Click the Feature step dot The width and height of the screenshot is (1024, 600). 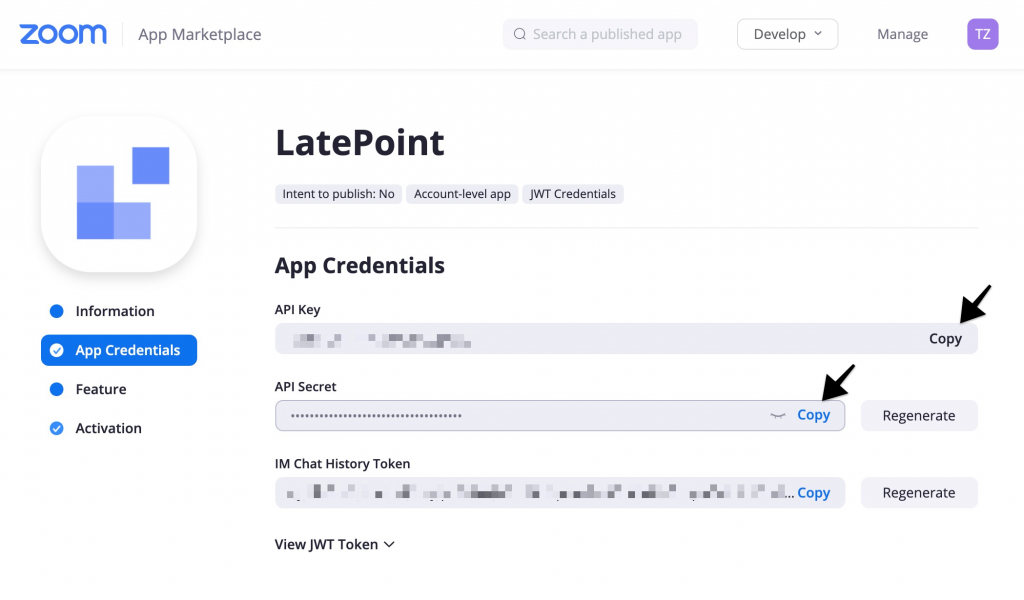[57, 390]
